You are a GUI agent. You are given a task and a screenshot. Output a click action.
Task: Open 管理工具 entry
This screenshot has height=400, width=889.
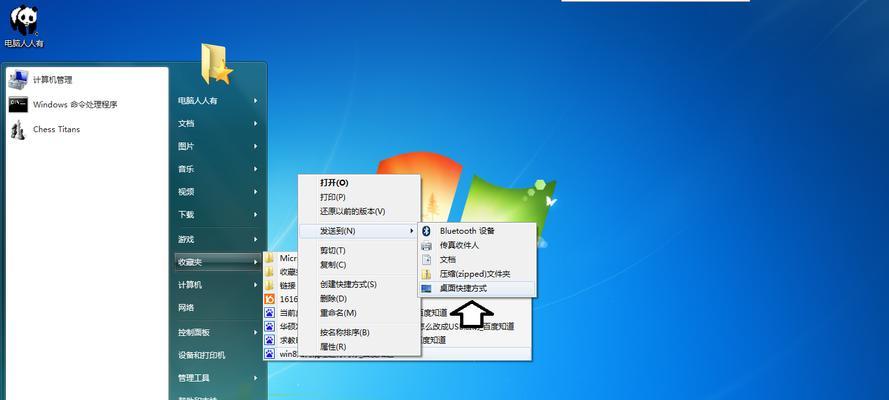(x=194, y=378)
